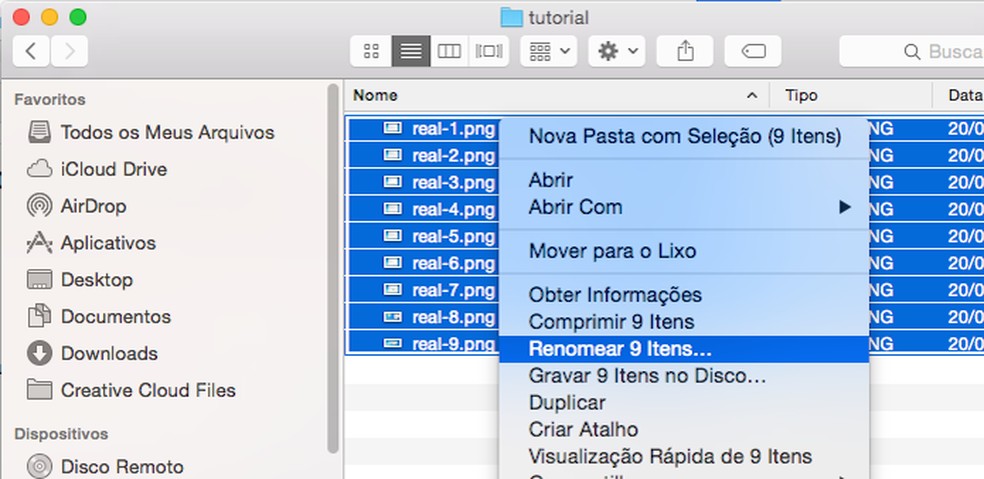
Task: Select file real-7.png
Action: click(453, 290)
